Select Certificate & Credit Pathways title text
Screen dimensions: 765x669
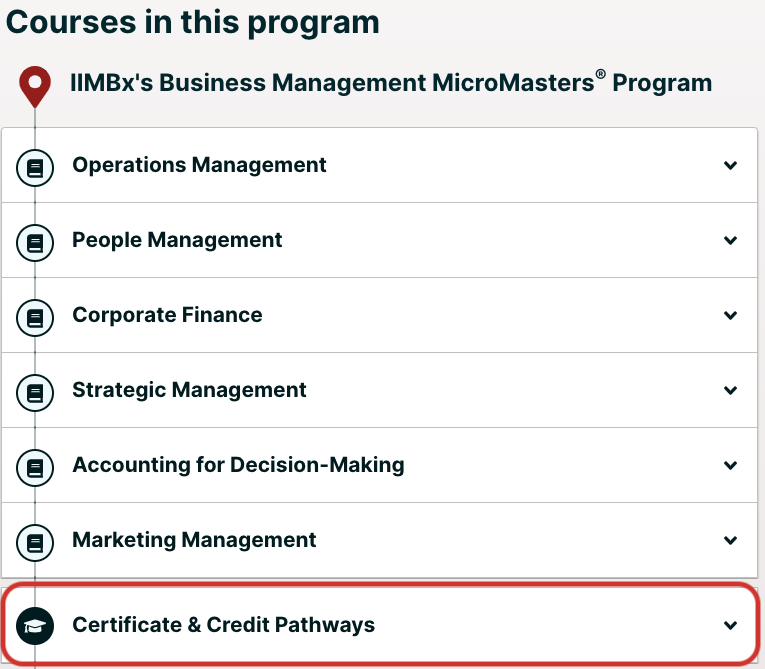[x=223, y=625]
